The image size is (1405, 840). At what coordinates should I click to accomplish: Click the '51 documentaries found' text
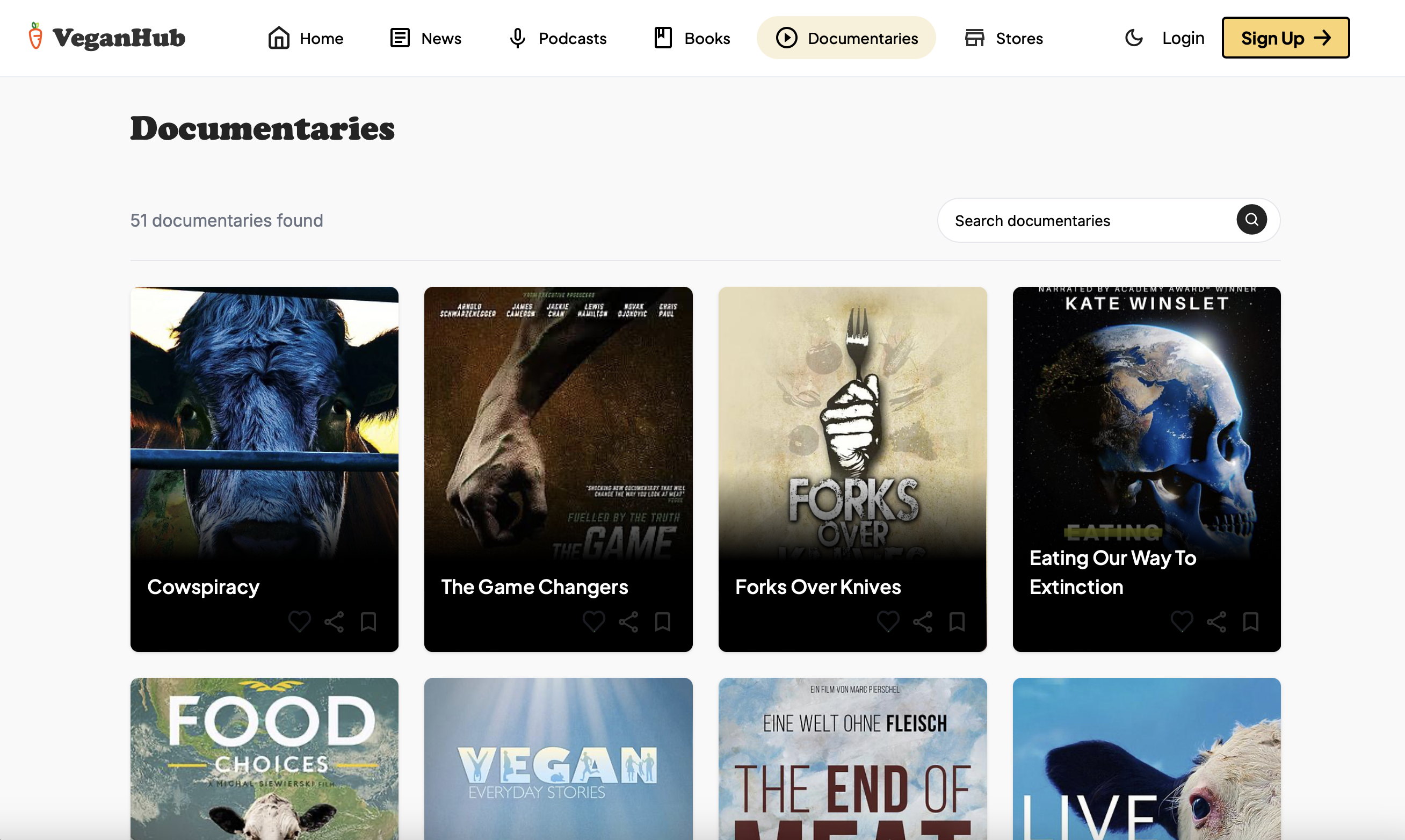(x=226, y=220)
